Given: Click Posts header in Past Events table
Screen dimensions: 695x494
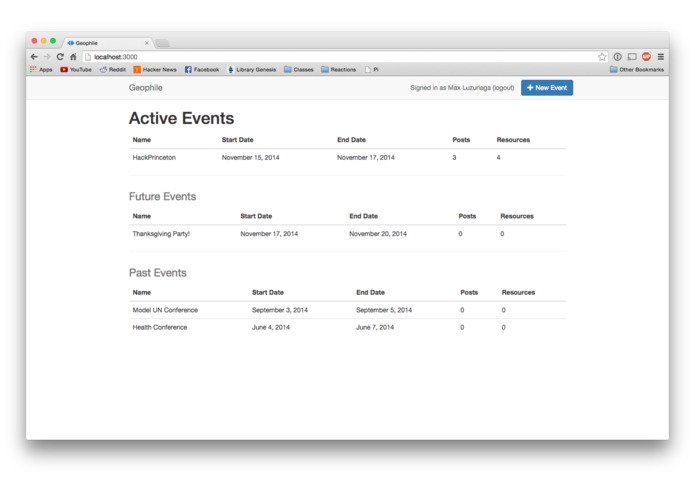Looking at the screenshot, I should (x=469, y=292).
